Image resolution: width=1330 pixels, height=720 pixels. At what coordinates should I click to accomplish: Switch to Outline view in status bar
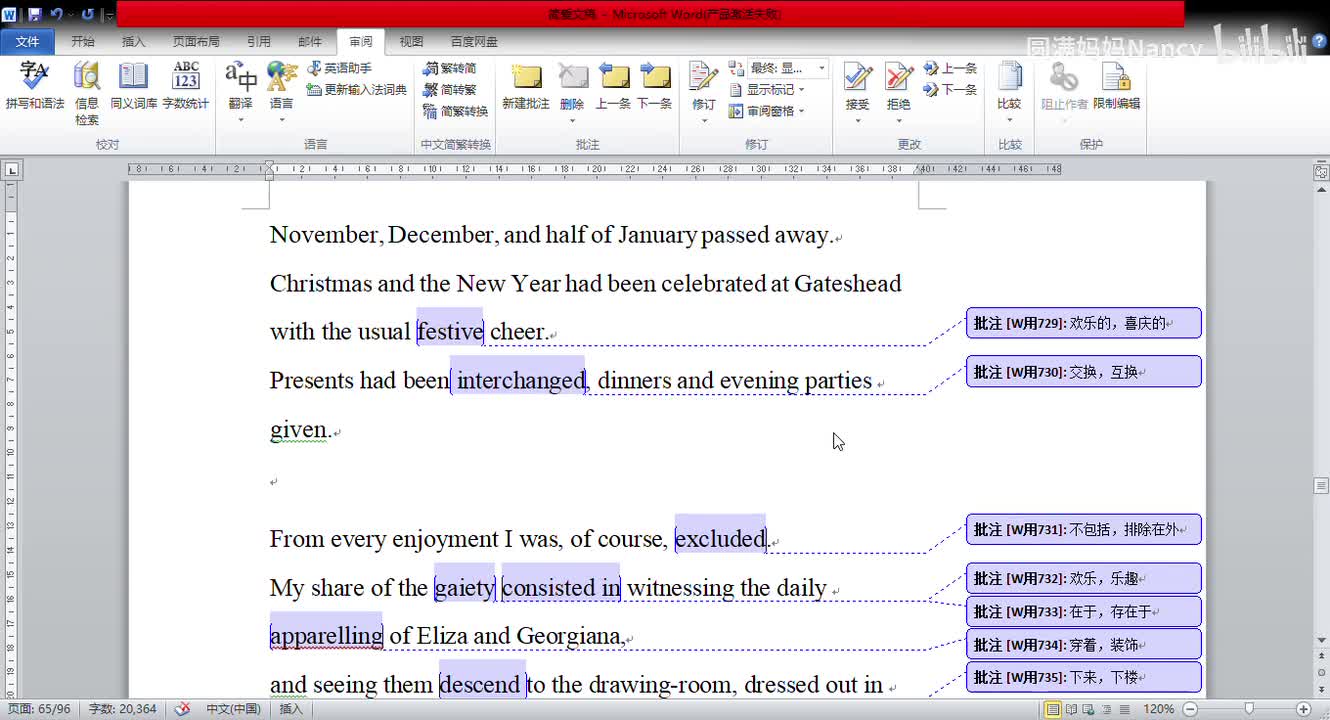pos(1107,709)
